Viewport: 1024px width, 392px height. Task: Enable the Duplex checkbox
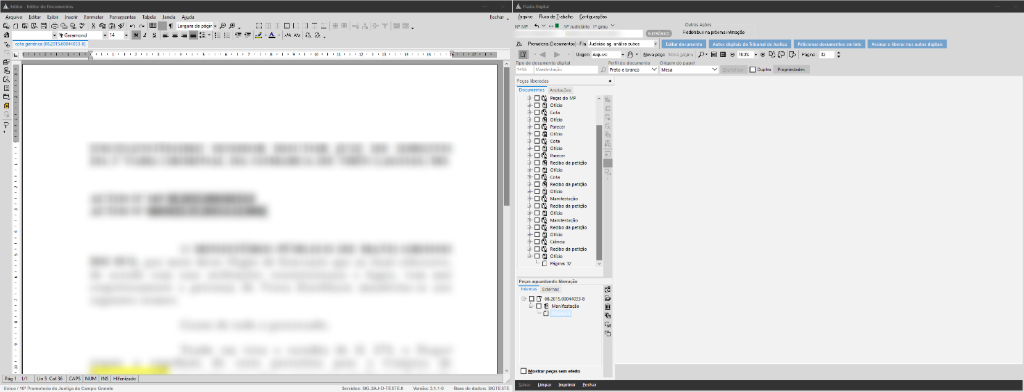point(752,69)
